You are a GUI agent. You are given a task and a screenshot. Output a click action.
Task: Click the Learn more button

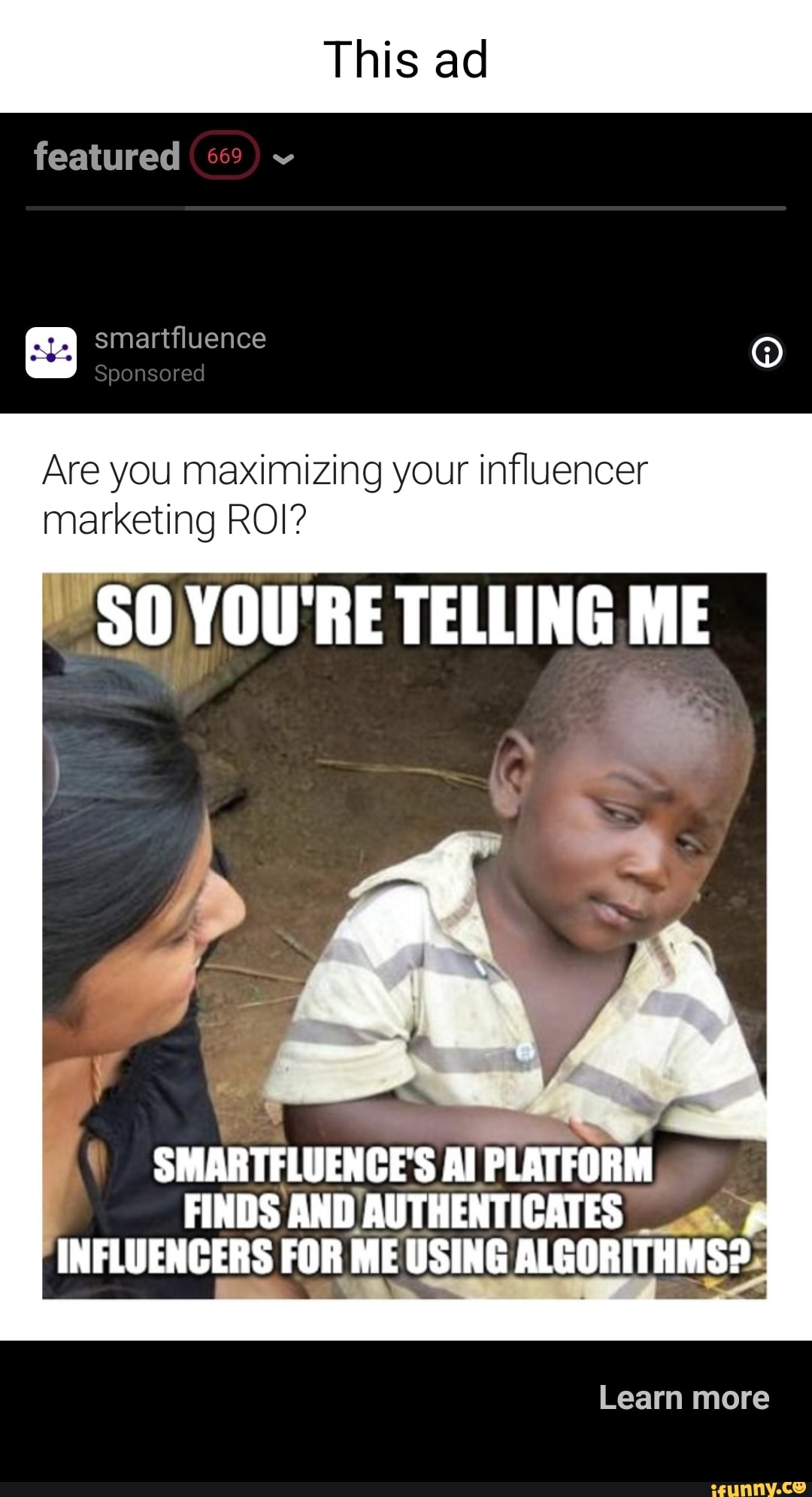click(x=683, y=1398)
